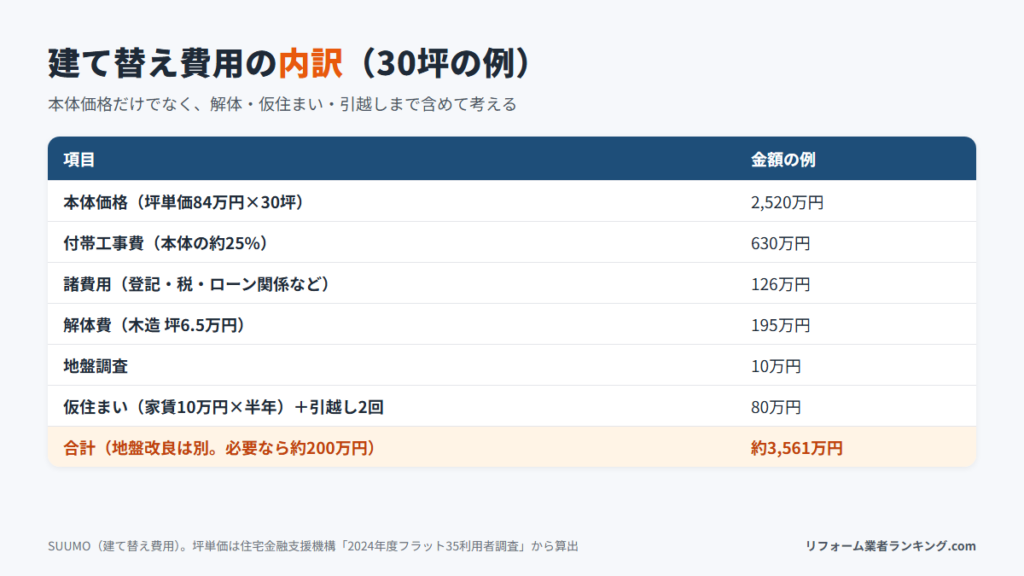Select the 項目 column header
The width and height of the screenshot is (1024, 576).
click(79, 159)
